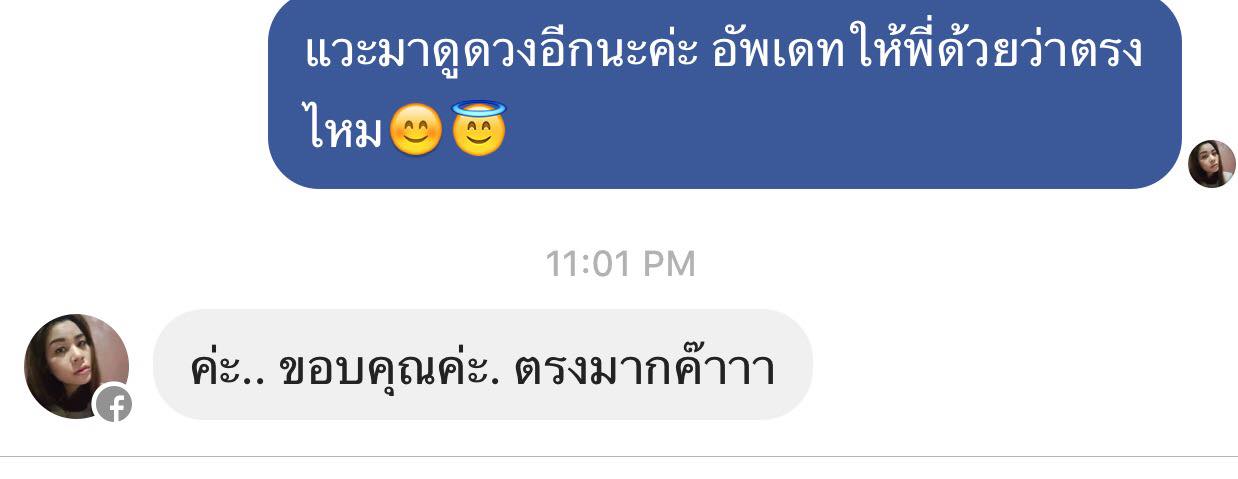Select the gray received message bubble
This screenshot has height=479, width=1238.
pos(483,364)
